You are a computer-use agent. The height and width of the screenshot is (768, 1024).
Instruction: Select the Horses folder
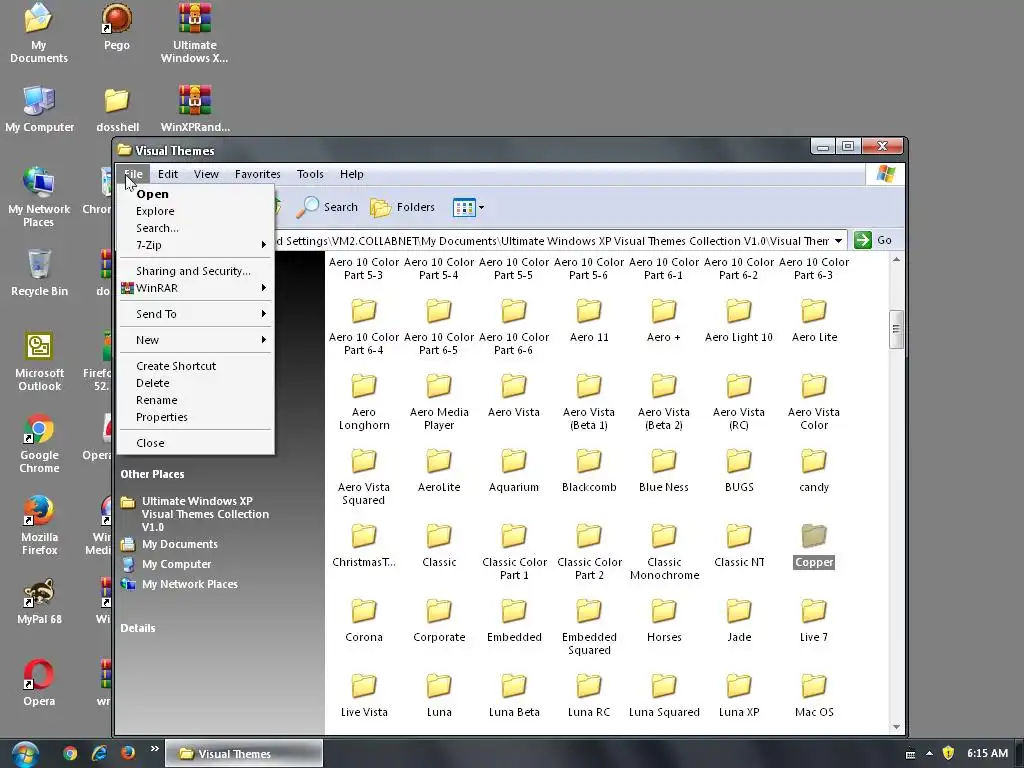[x=664, y=620]
